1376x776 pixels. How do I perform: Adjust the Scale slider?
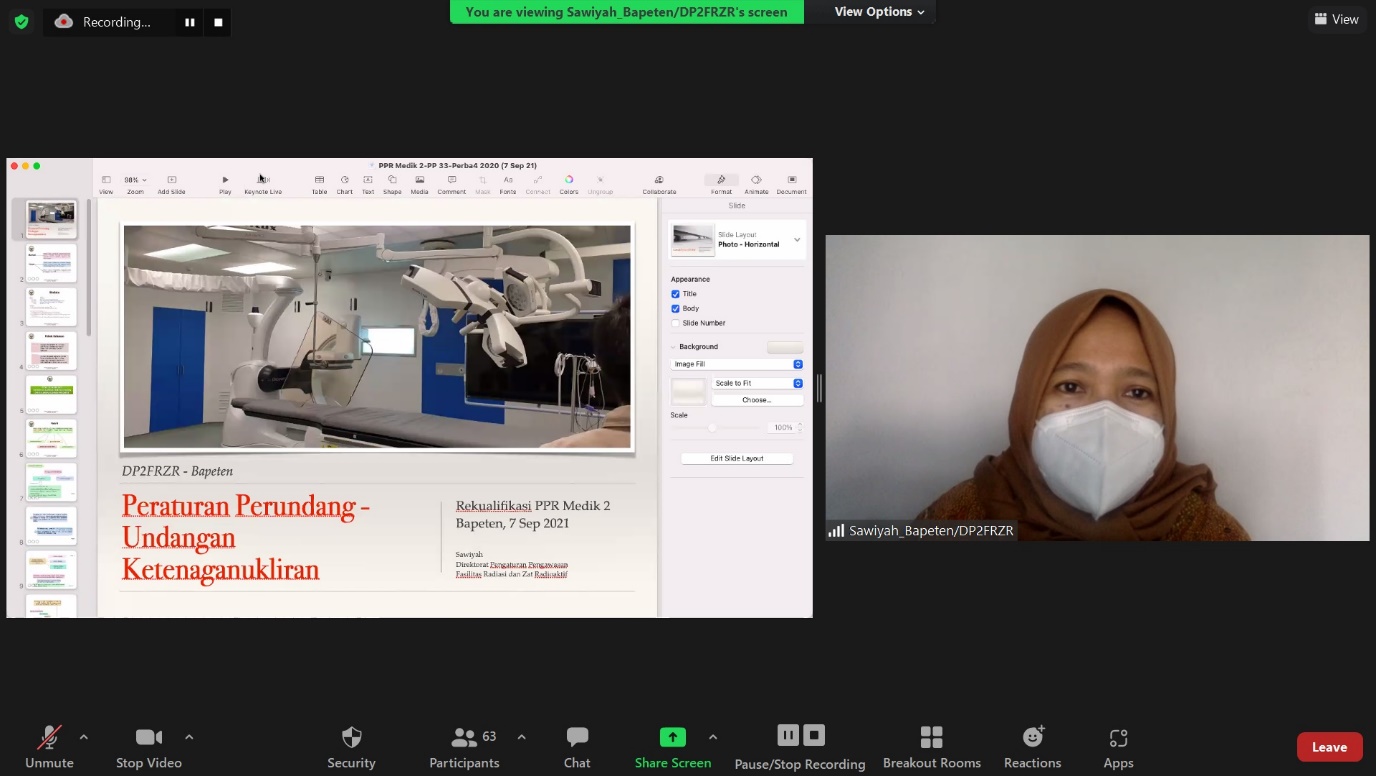point(712,427)
